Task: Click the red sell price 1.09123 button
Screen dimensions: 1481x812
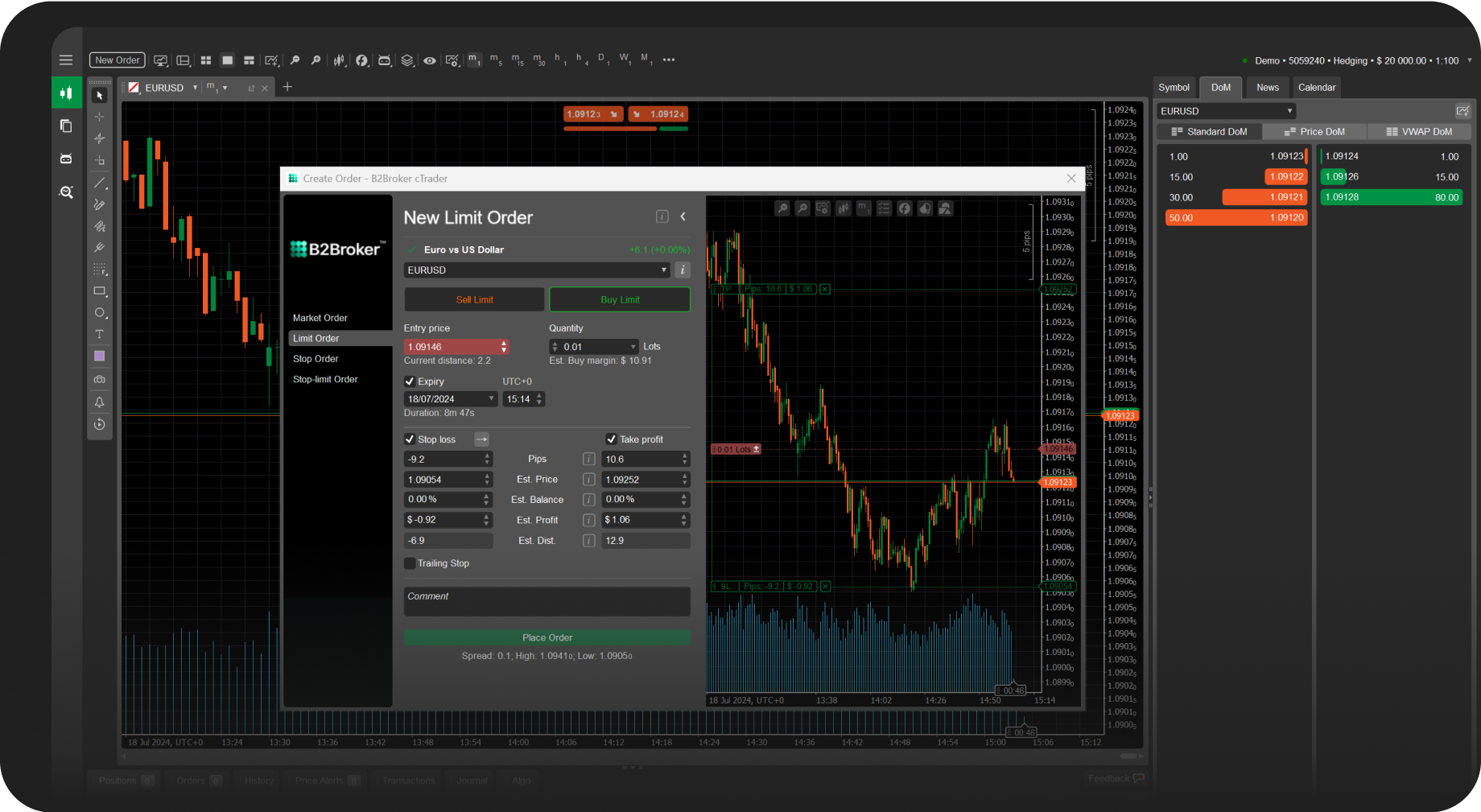Action: pos(593,114)
